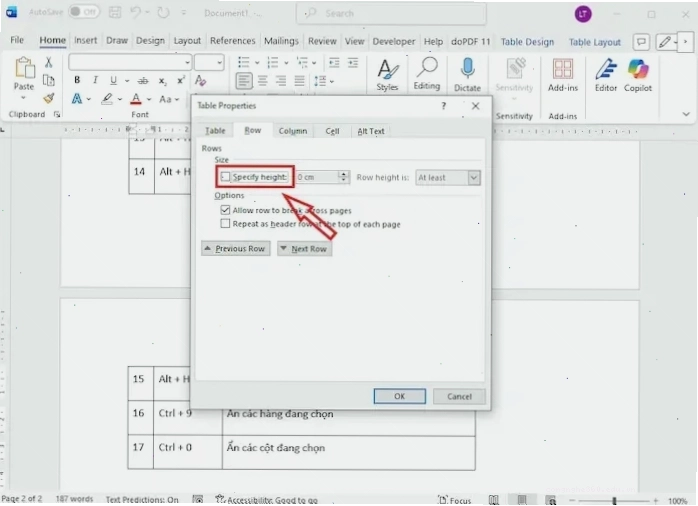Switch to the Column tab
The height and width of the screenshot is (506, 698).
tap(293, 131)
